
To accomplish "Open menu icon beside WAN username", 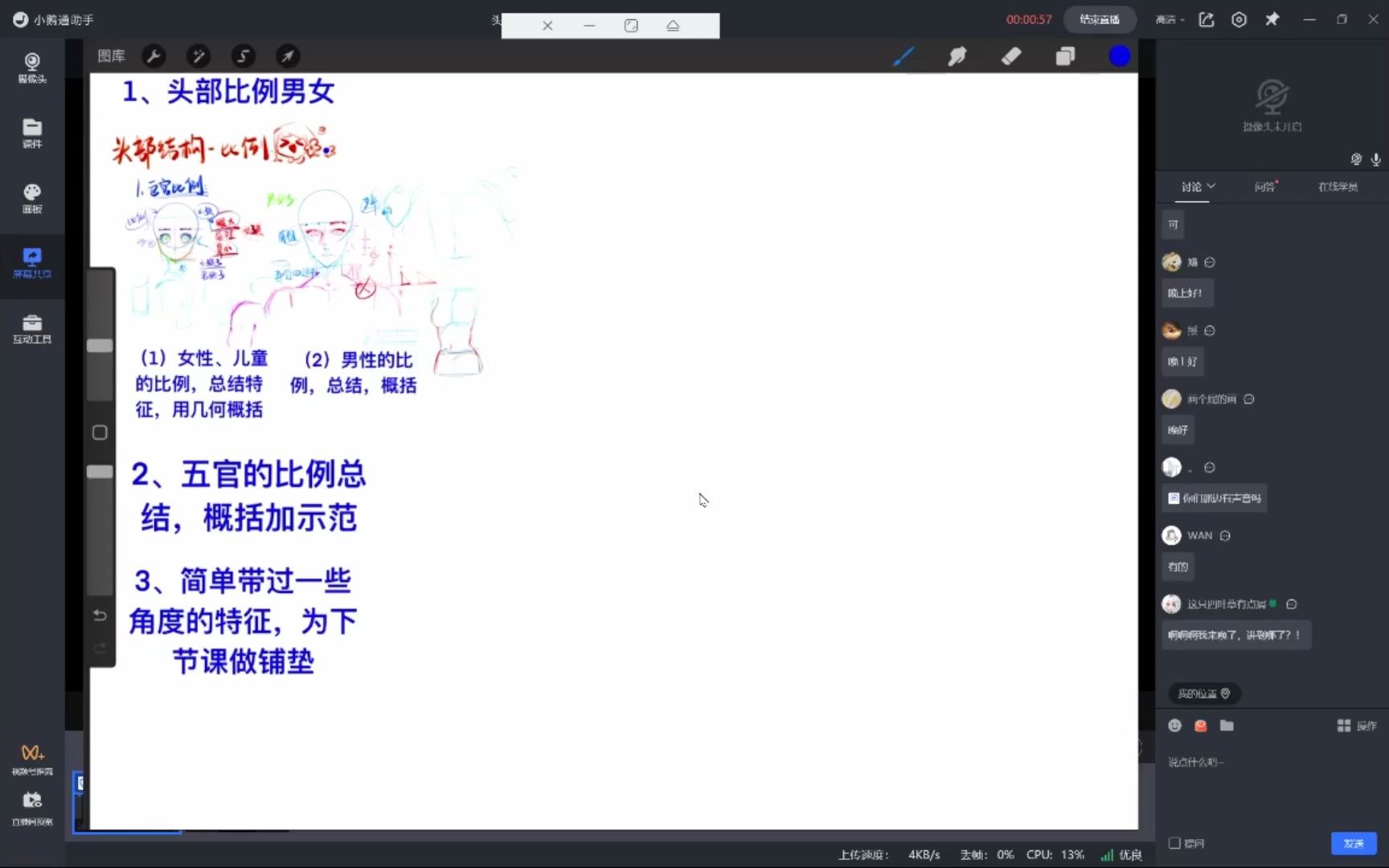I will point(1225,536).
